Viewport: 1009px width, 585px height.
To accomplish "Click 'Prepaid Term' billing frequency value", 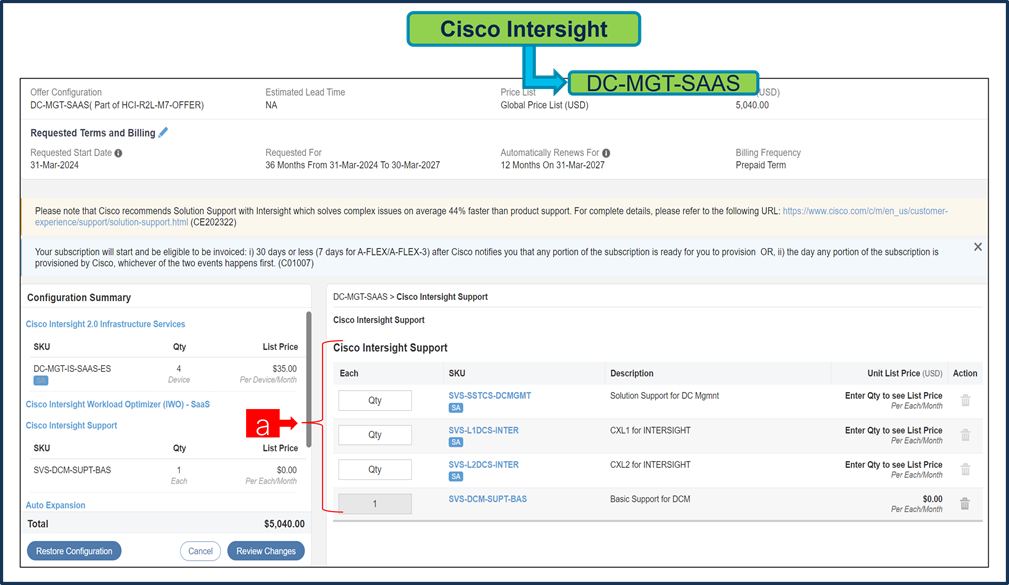I will (x=761, y=165).
